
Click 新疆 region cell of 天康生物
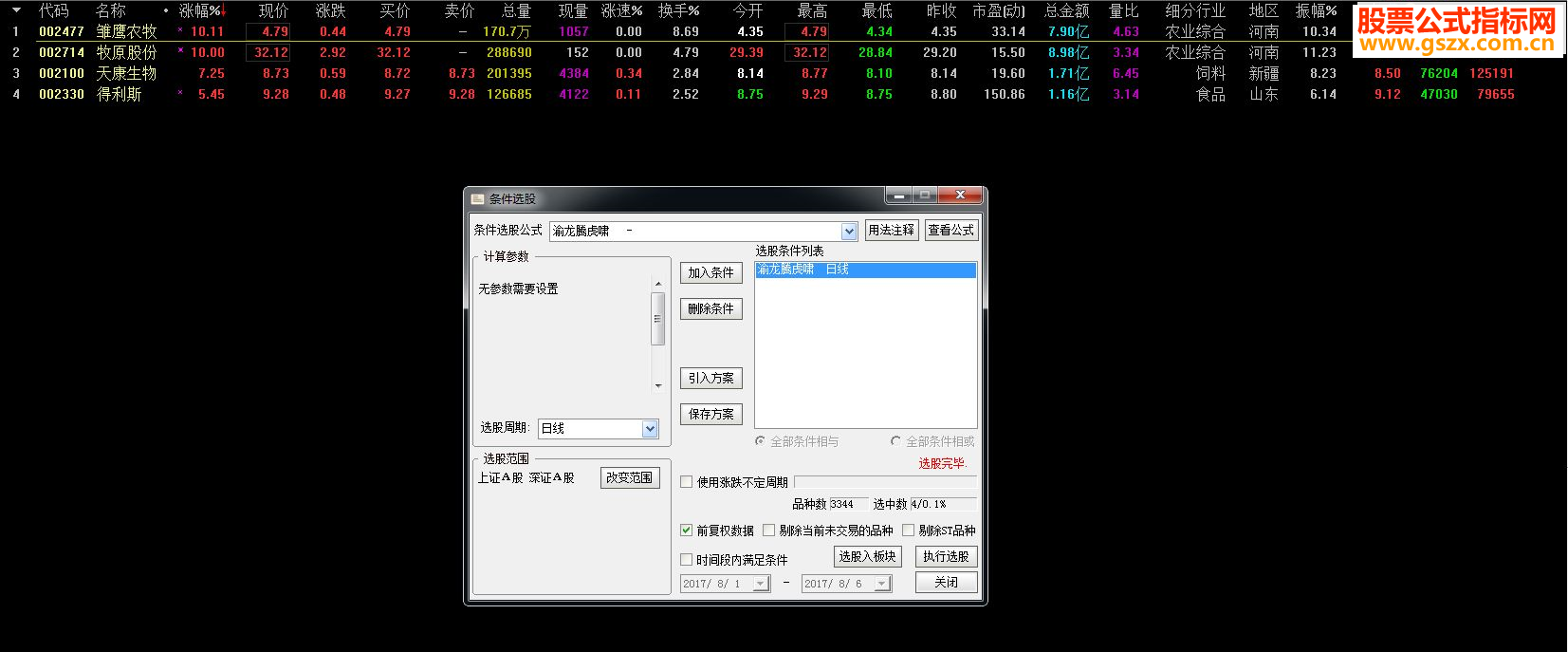pos(1264,73)
